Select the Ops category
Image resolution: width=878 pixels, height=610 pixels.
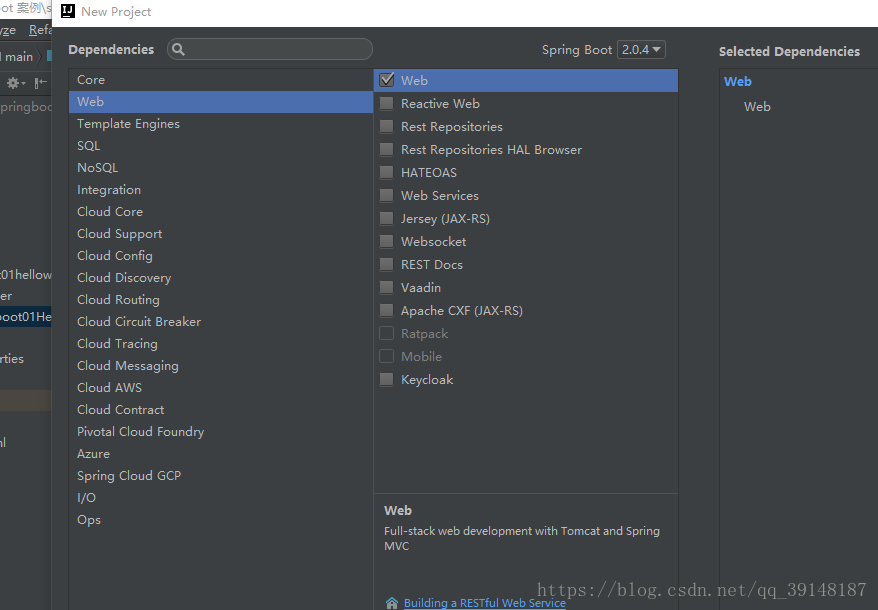tap(221, 519)
